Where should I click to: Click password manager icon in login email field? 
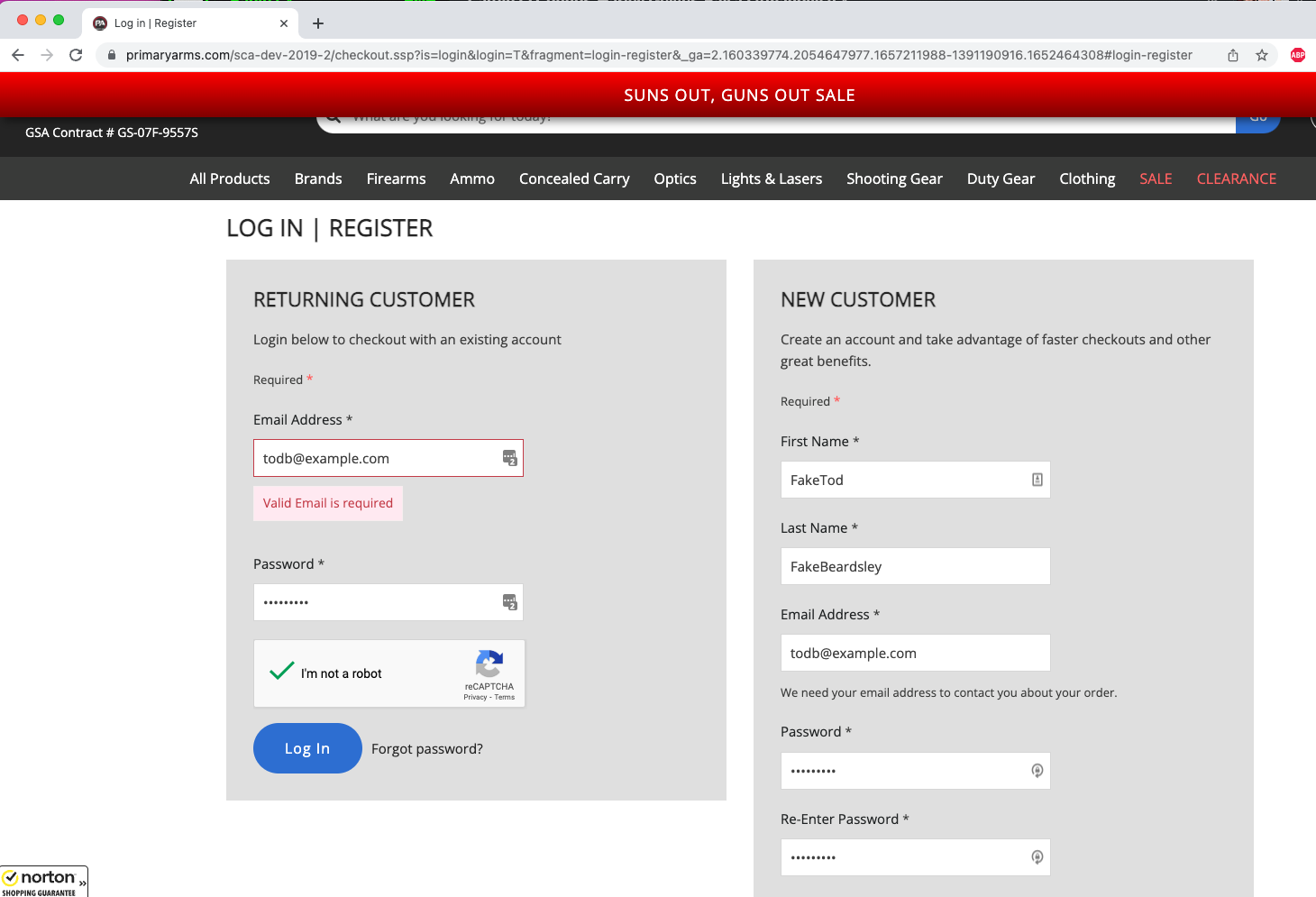(x=509, y=458)
